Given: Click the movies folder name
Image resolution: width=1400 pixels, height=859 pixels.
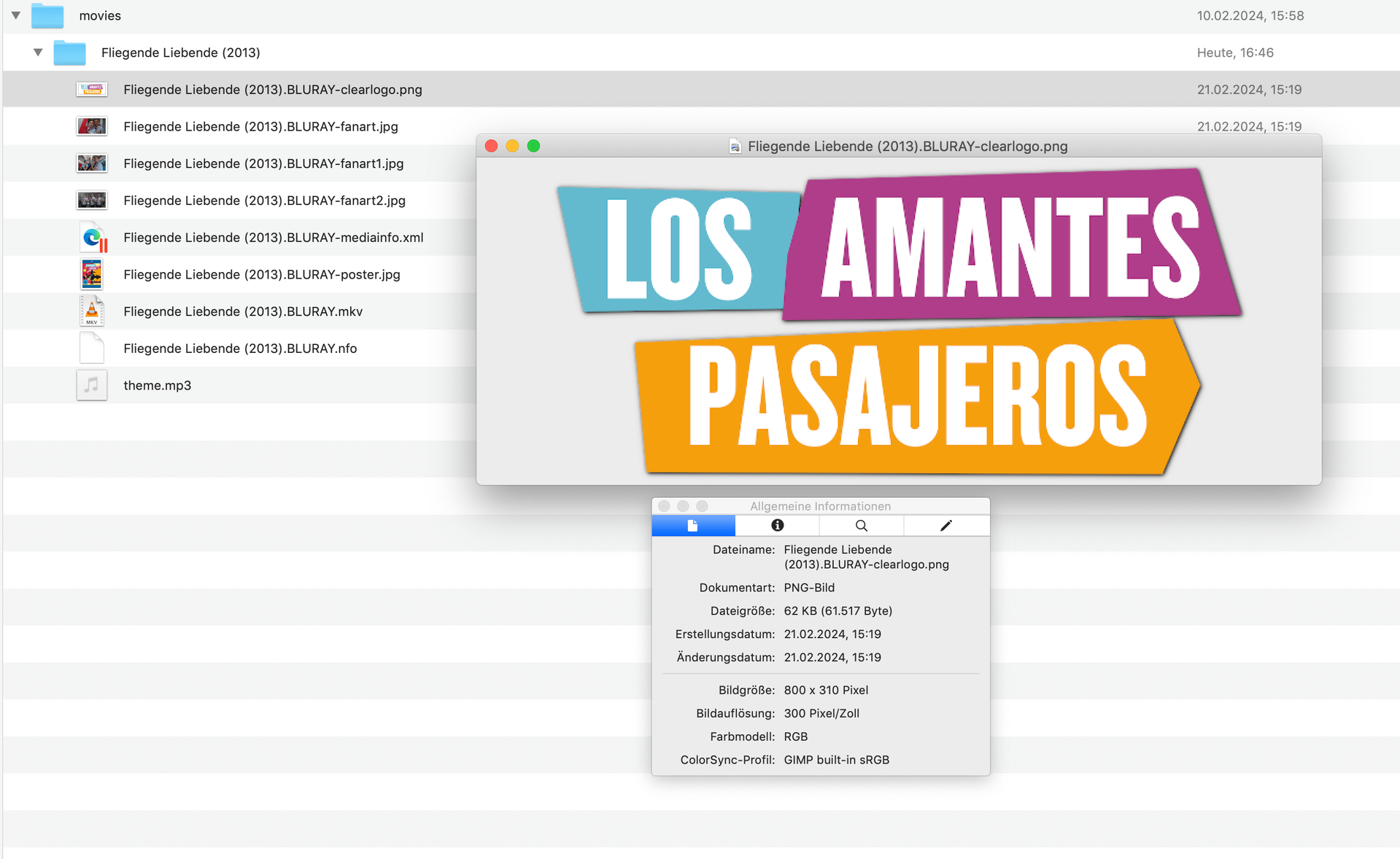Looking at the screenshot, I should (x=100, y=15).
